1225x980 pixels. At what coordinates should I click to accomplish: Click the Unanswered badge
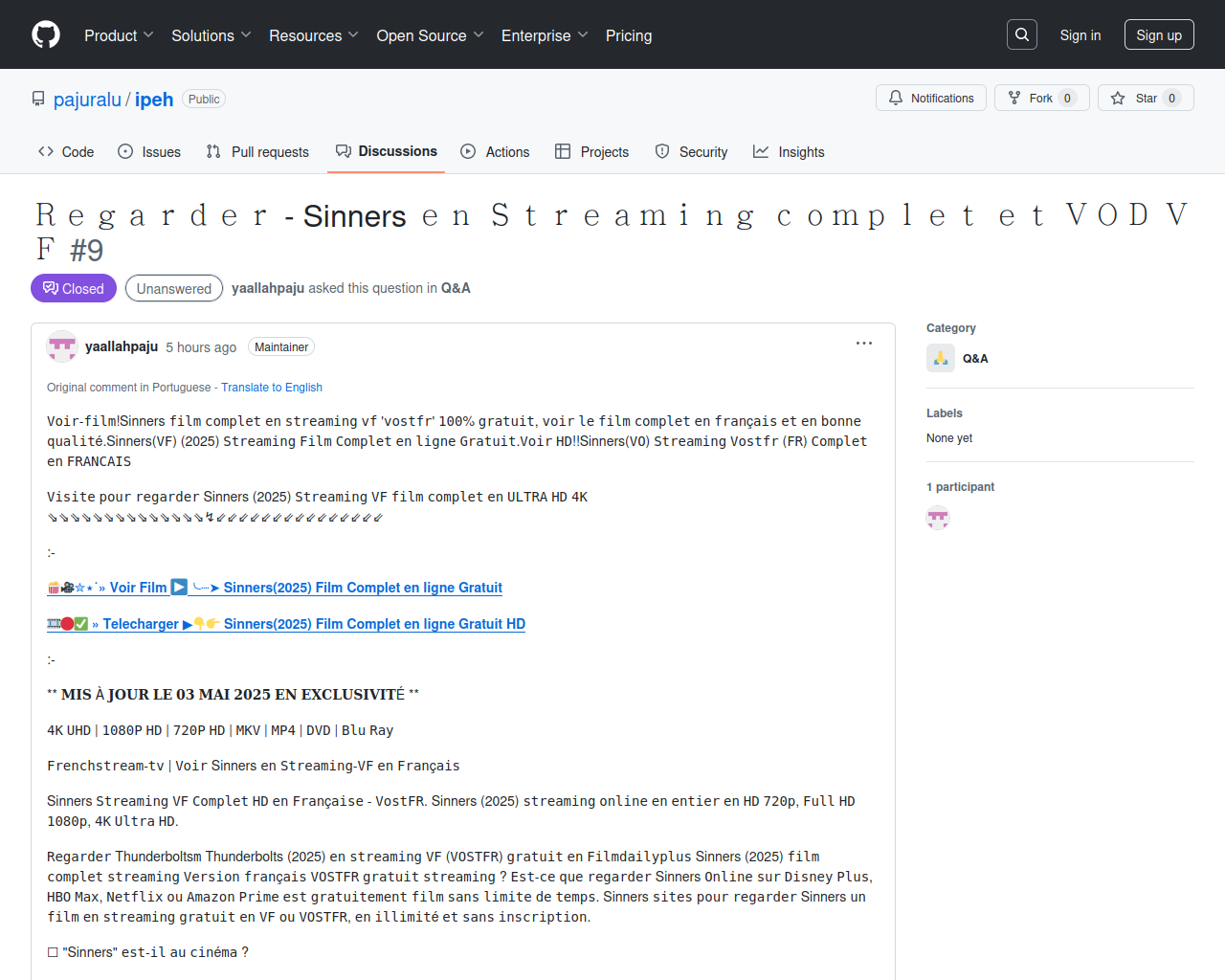[174, 288]
